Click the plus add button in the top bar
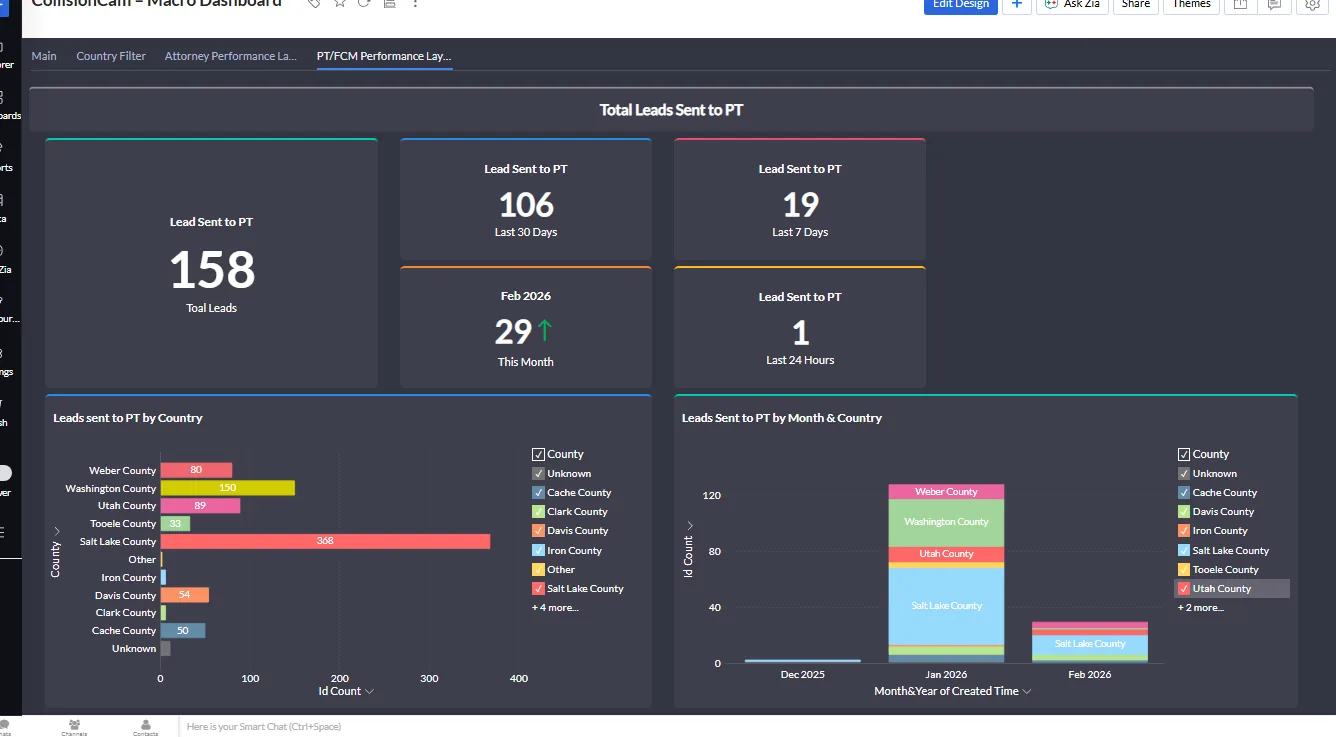The height and width of the screenshot is (737, 1336). pyautogui.click(x=1017, y=5)
